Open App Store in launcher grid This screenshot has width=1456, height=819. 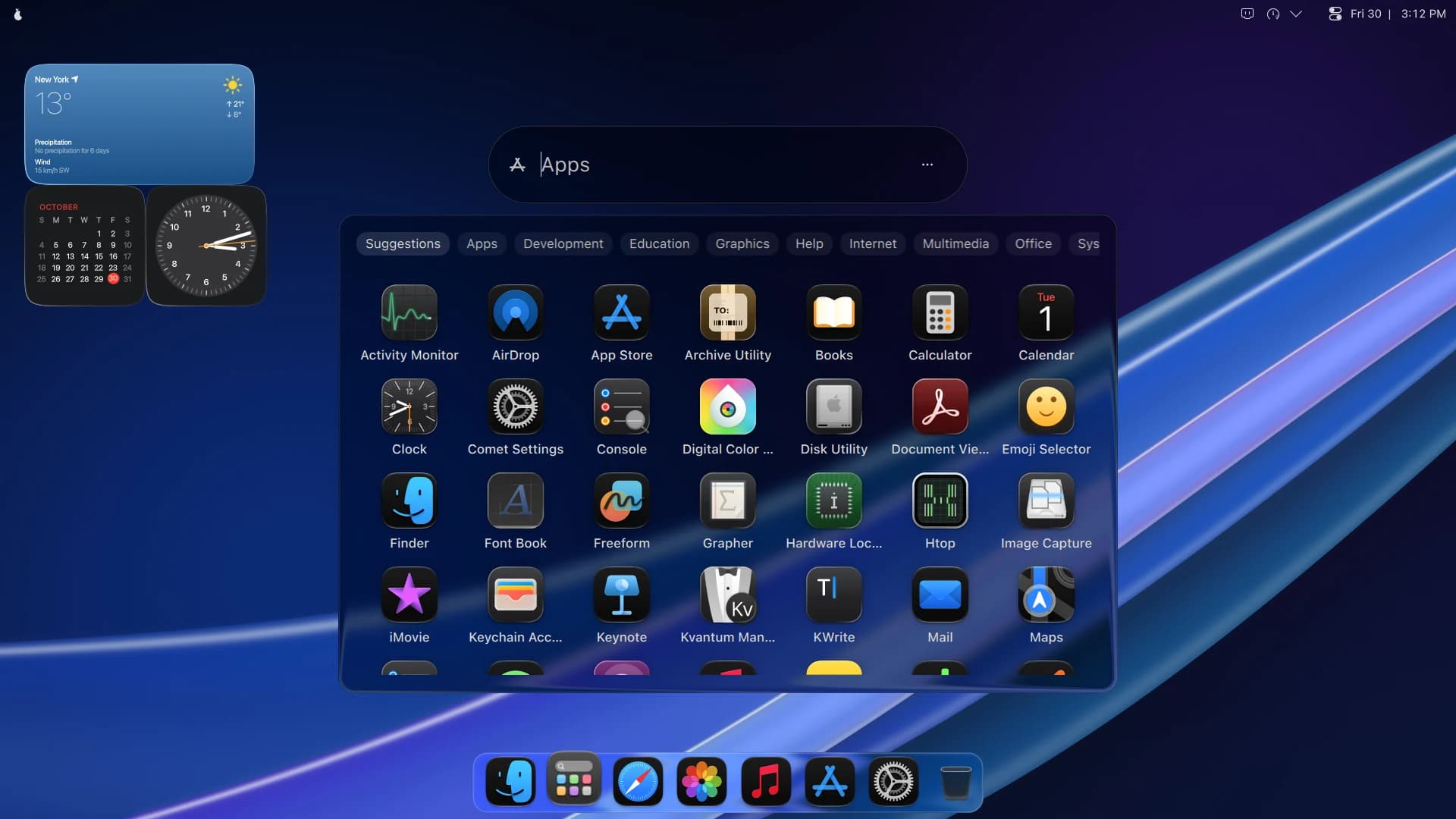622,312
